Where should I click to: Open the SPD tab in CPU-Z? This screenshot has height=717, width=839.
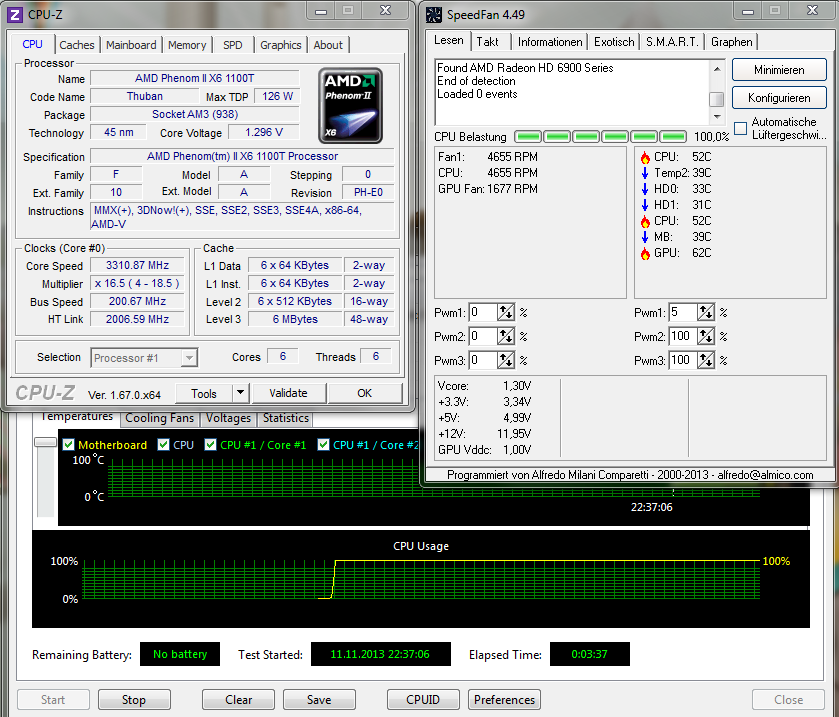(x=233, y=45)
